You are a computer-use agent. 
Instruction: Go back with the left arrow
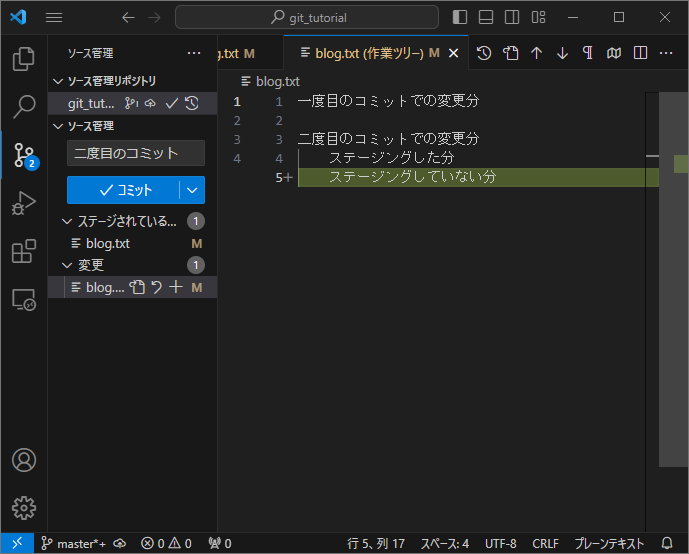[128, 18]
